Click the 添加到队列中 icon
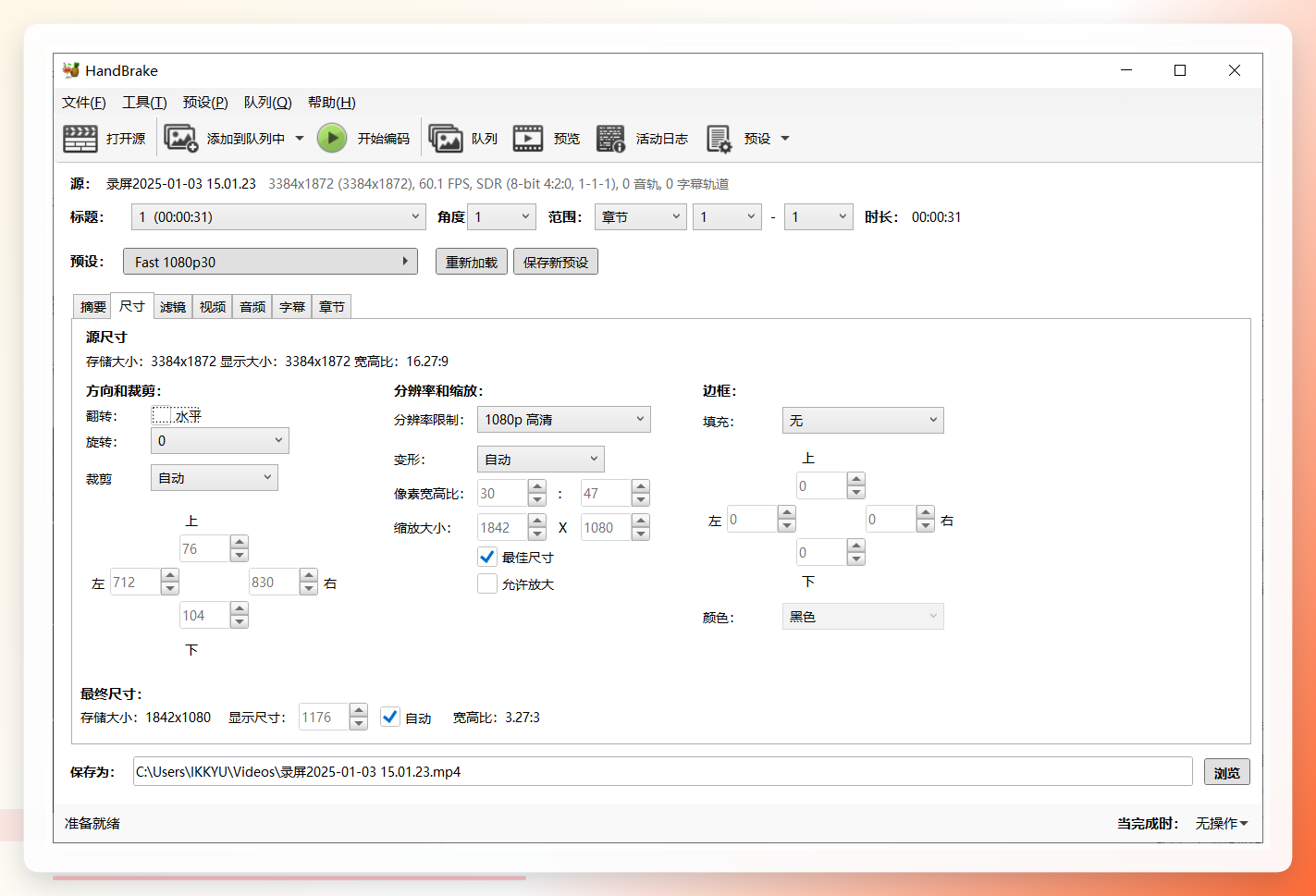This screenshot has width=1316, height=896. [x=181, y=139]
